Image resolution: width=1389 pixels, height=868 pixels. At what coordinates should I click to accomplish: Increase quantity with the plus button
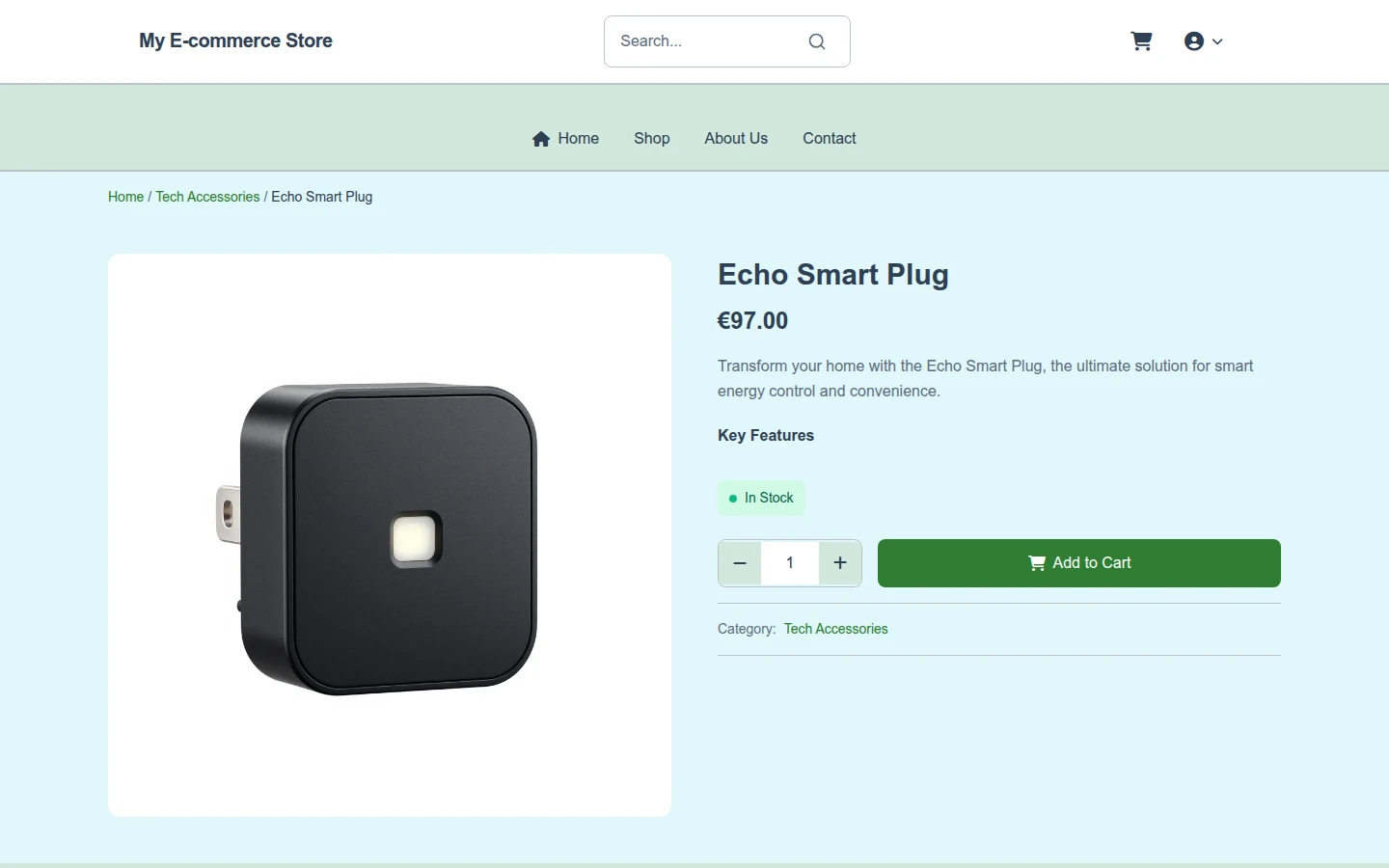pyautogui.click(x=840, y=563)
